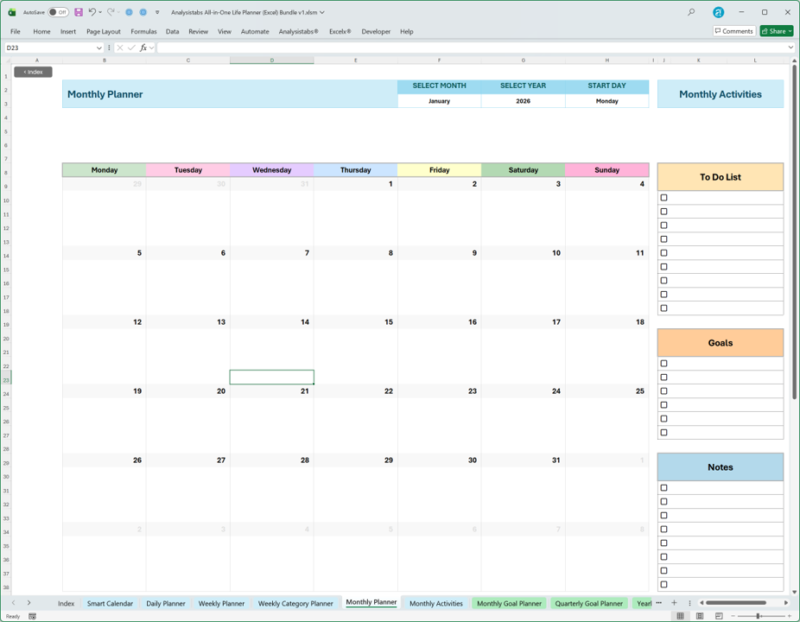This screenshot has height=622, width=800.
Task: Select Page Break Preview in the status bar
Action: click(x=719, y=615)
